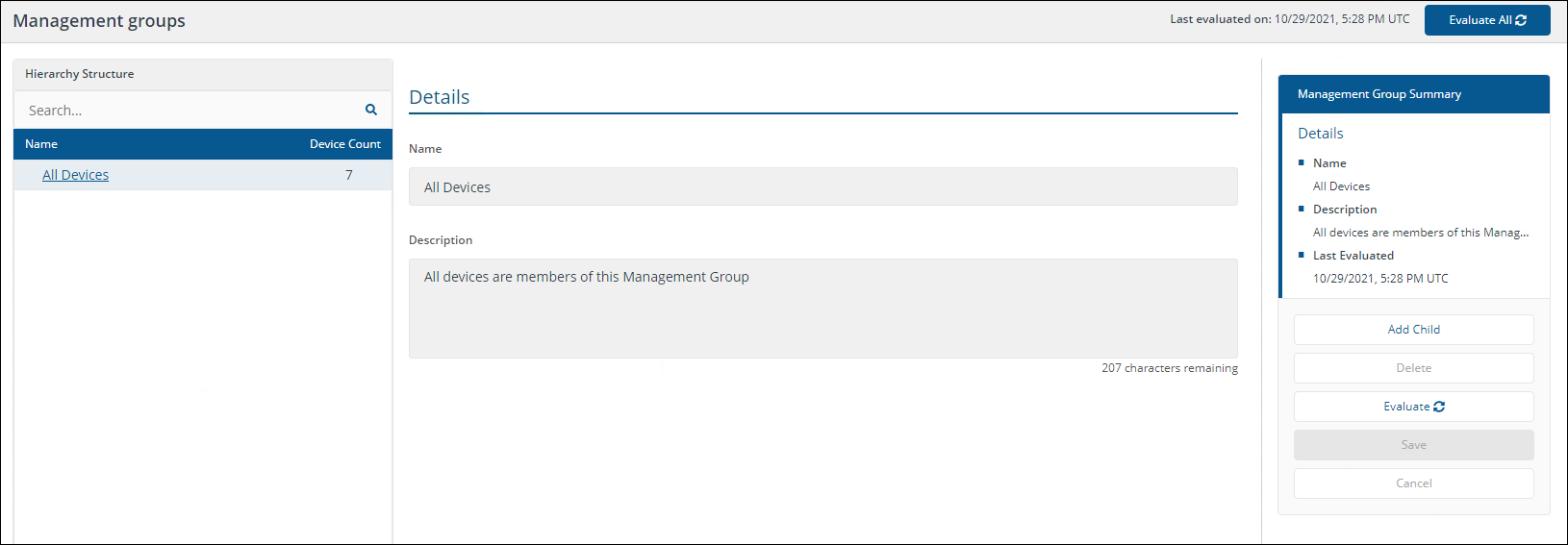Click the refresh icon in Evaluate All
The width and height of the screenshot is (1568, 545).
point(1521,20)
